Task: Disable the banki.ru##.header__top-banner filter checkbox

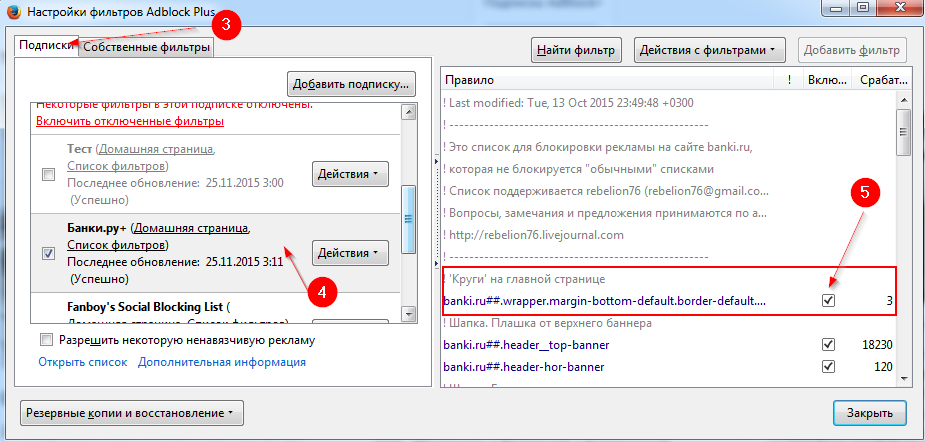Action: pyautogui.click(x=829, y=345)
